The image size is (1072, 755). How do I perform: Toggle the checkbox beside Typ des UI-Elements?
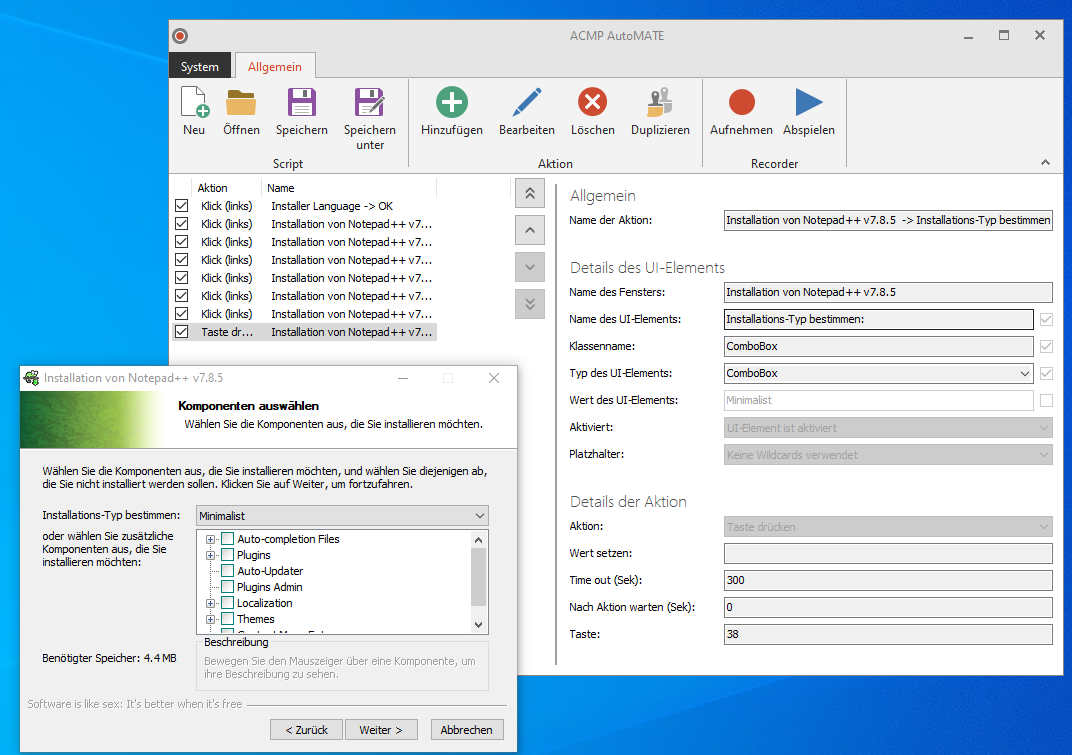click(1046, 373)
